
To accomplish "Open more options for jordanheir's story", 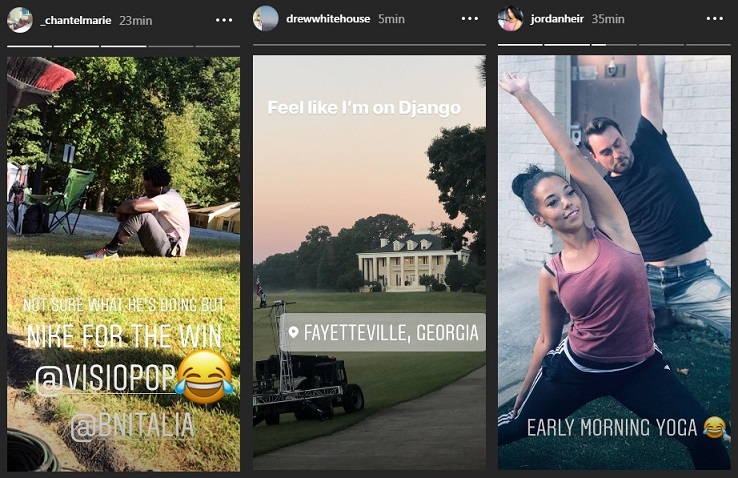I will click(715, 19).
